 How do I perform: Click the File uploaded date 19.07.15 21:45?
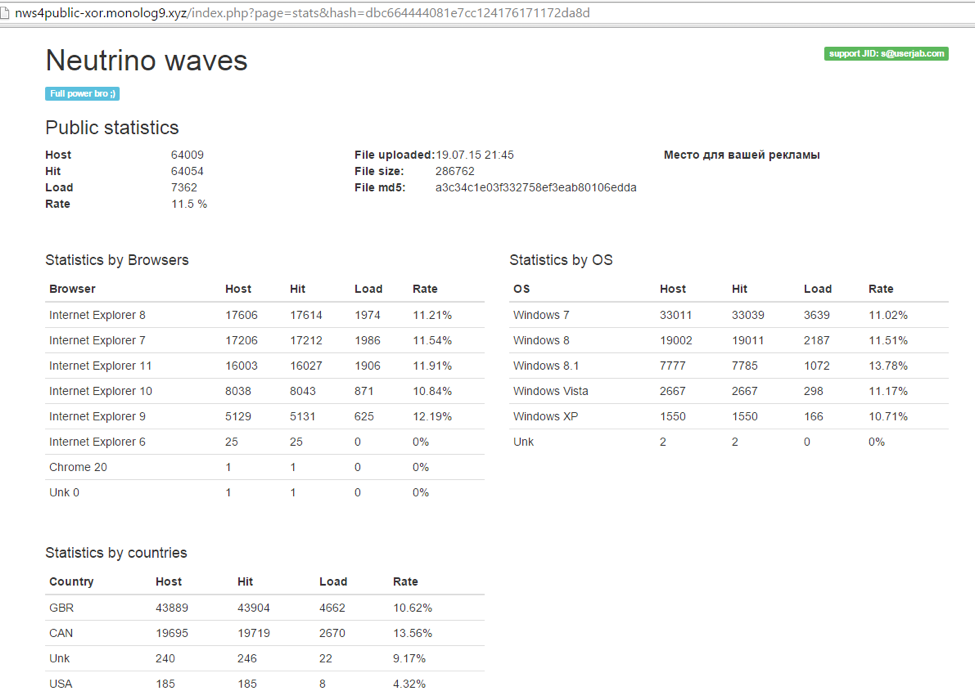pyautogui.click(x=474, y=155)
